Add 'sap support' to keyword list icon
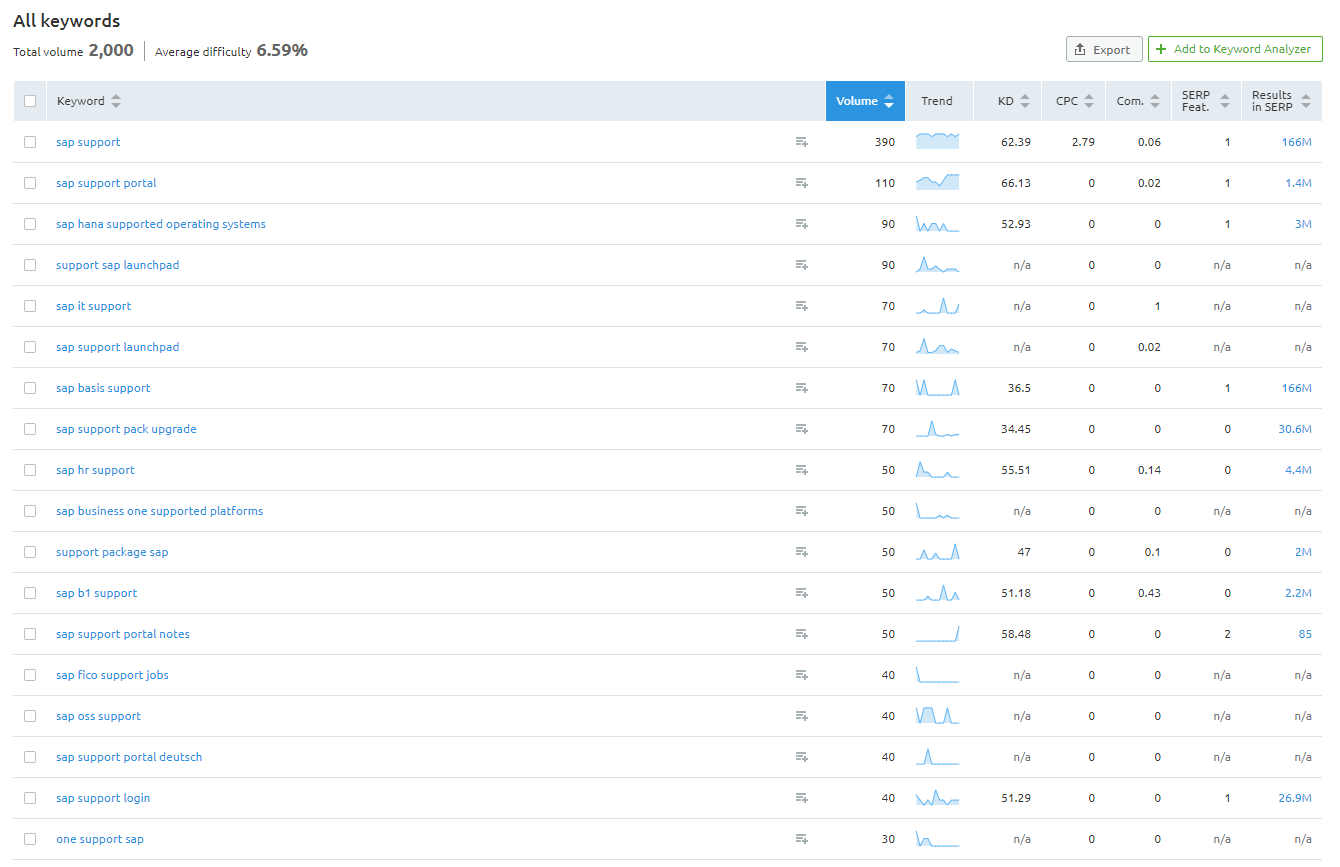Screen dimensions: 1340x867 pyautogui.click(x=801, y=142)
